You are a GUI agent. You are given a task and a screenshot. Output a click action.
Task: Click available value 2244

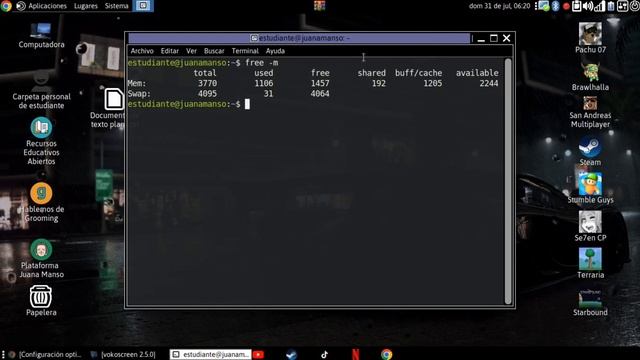(489, 83)
